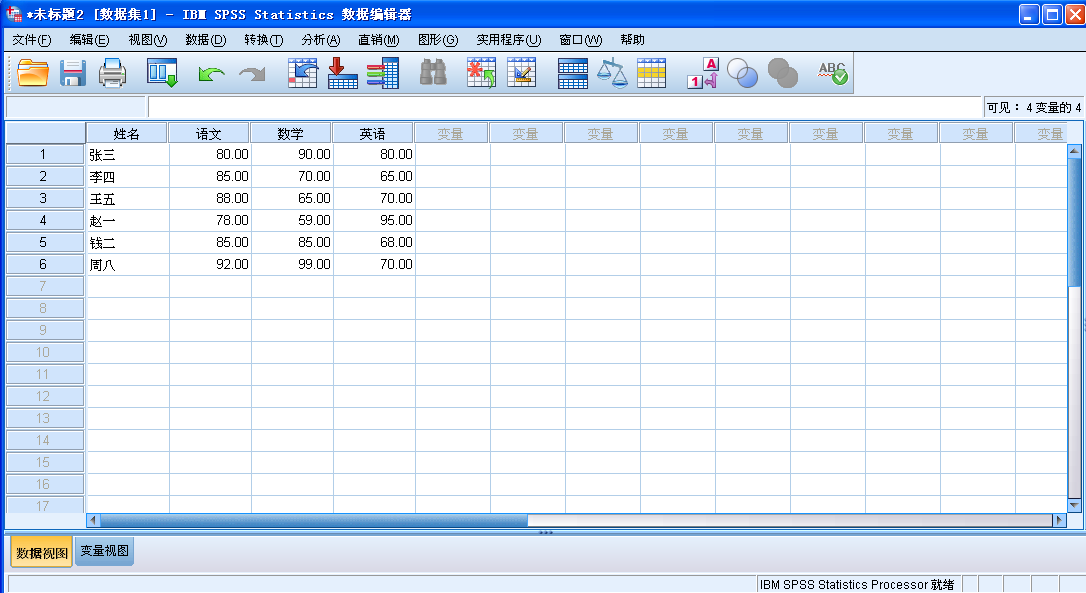
Task: Click the vertical scrollbar up arrow
Action: pos(1074,150)
